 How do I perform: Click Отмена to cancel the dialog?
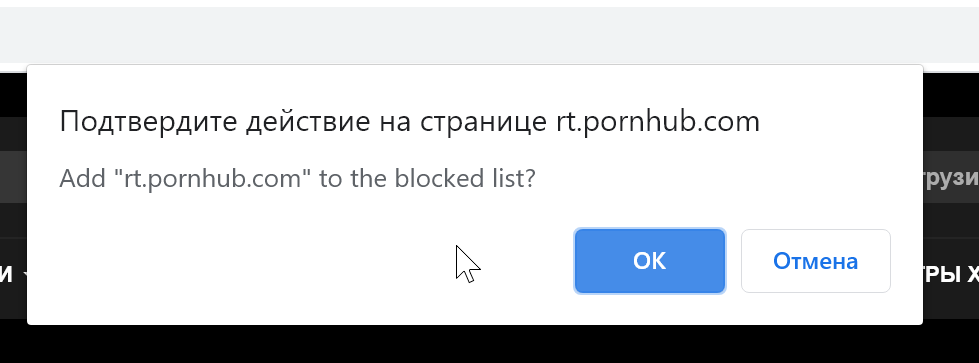tap(815, 261)
